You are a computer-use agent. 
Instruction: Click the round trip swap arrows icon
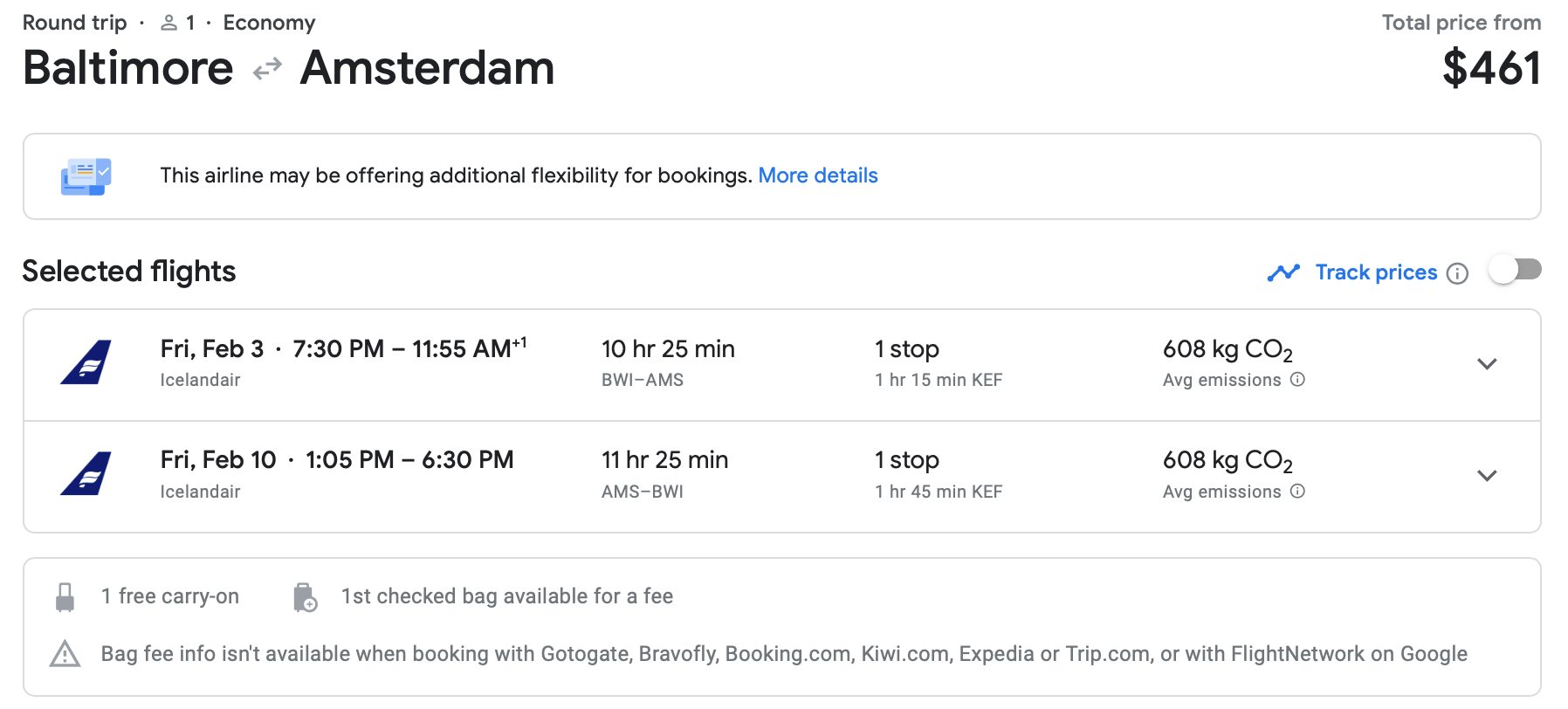tap(267, 68)
